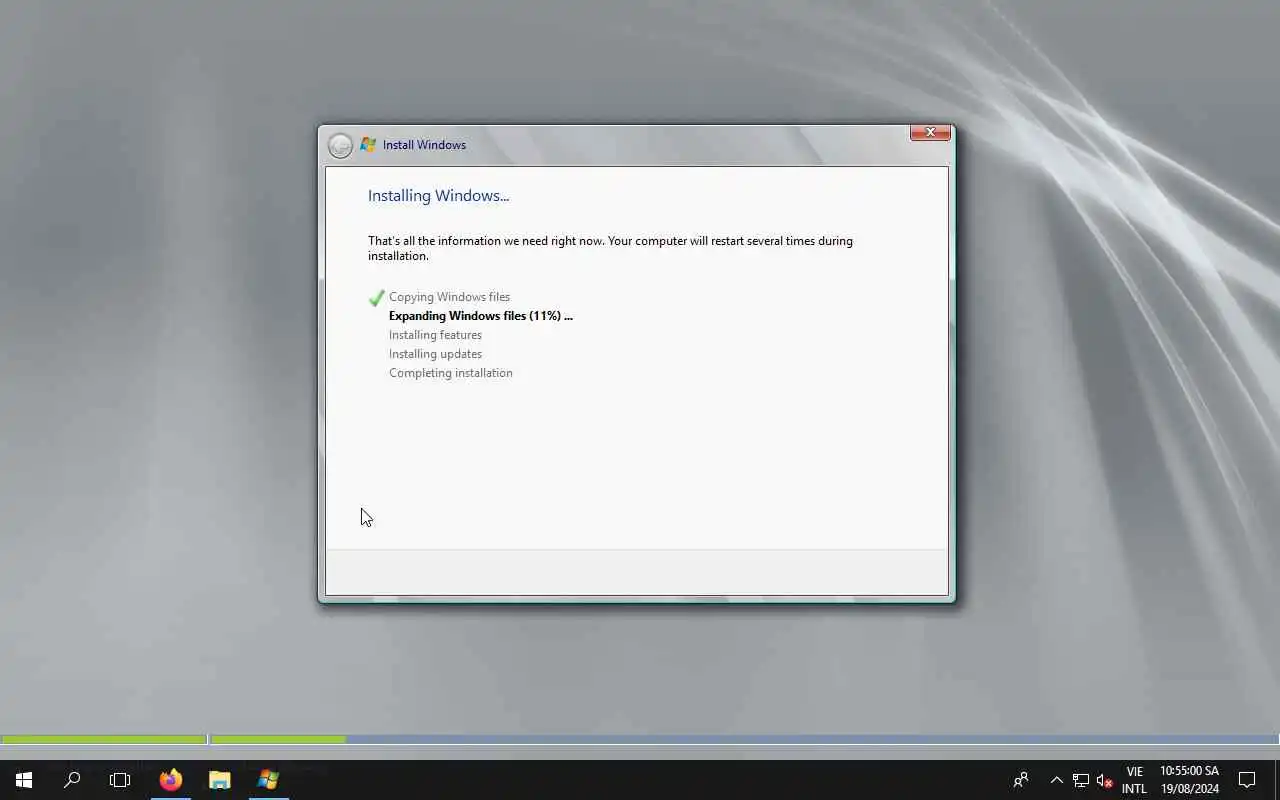This screenshot has width=1280, height=800.
Task: Open the People icon in system tray
Action: pyautogui.click(x=1021, y=780)
